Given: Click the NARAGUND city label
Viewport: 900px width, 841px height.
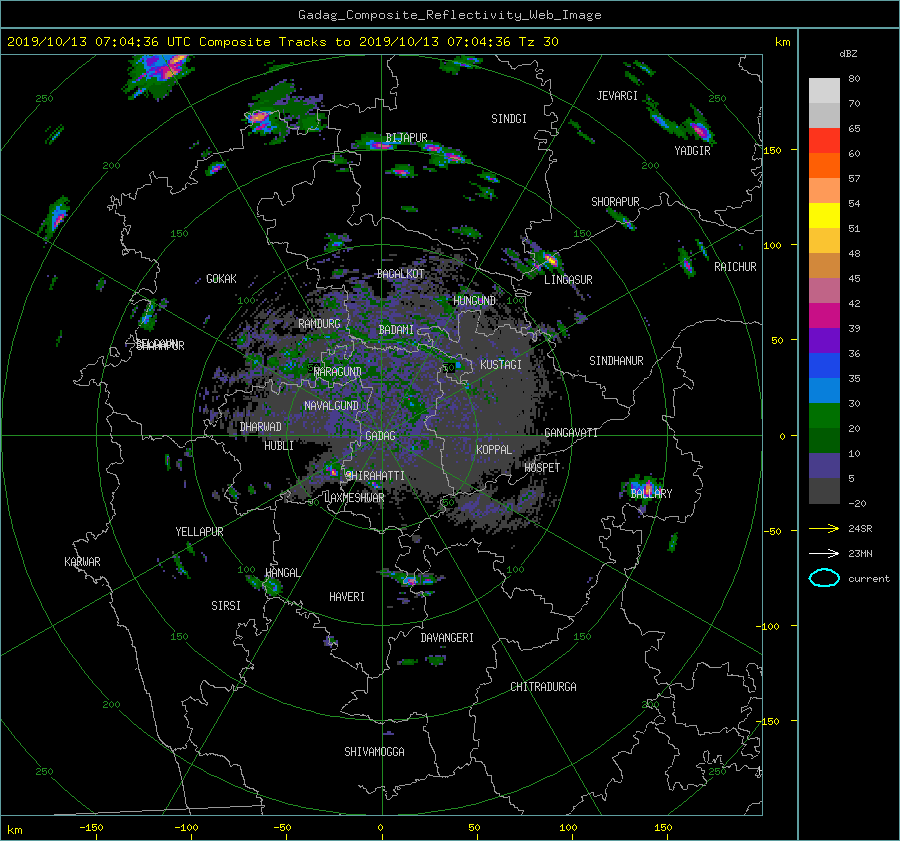Looking at the screenshot, I should pyautogui.click(x=338, y=371).
